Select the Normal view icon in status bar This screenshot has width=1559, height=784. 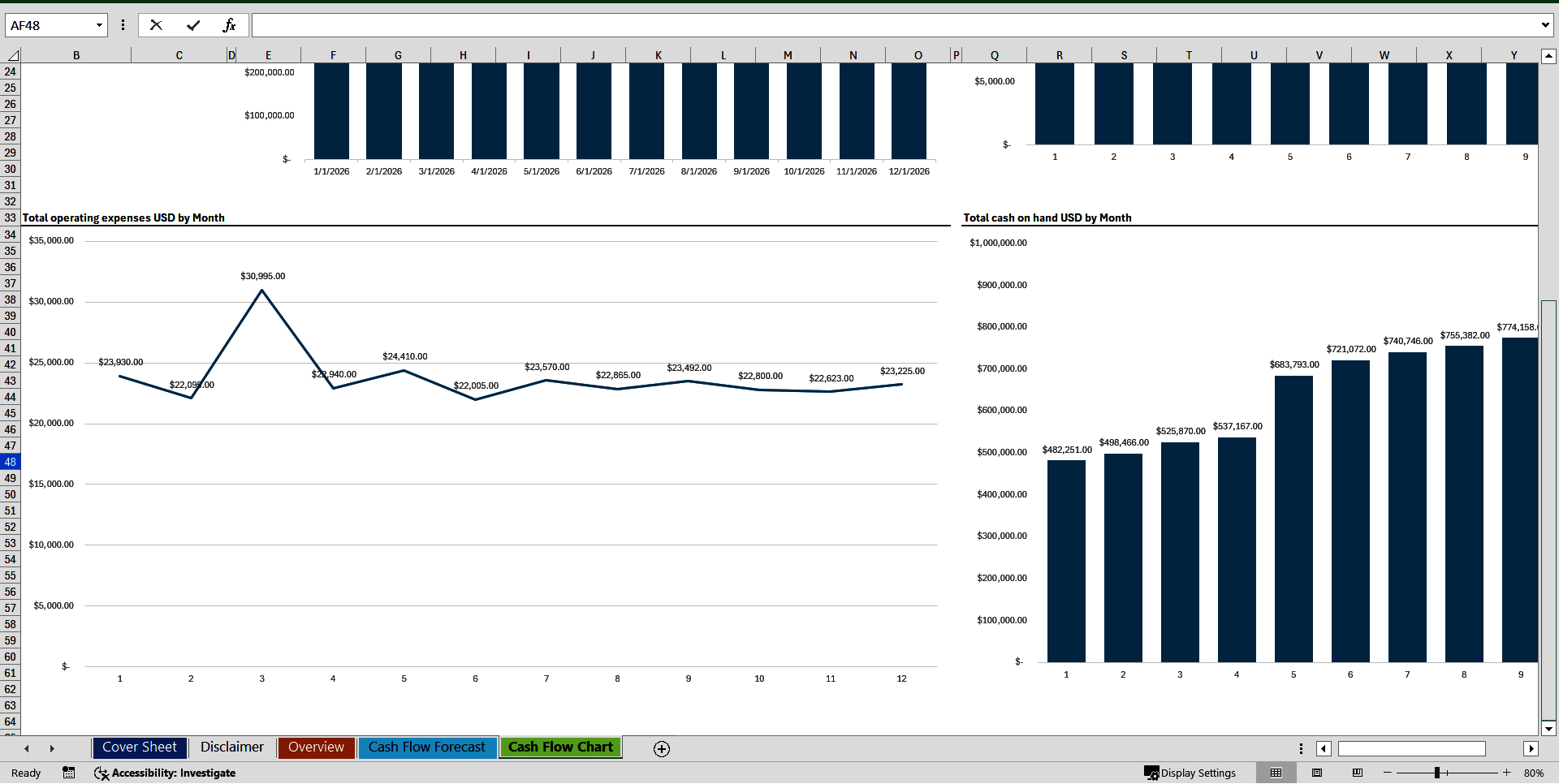[x=1276, y=773]
